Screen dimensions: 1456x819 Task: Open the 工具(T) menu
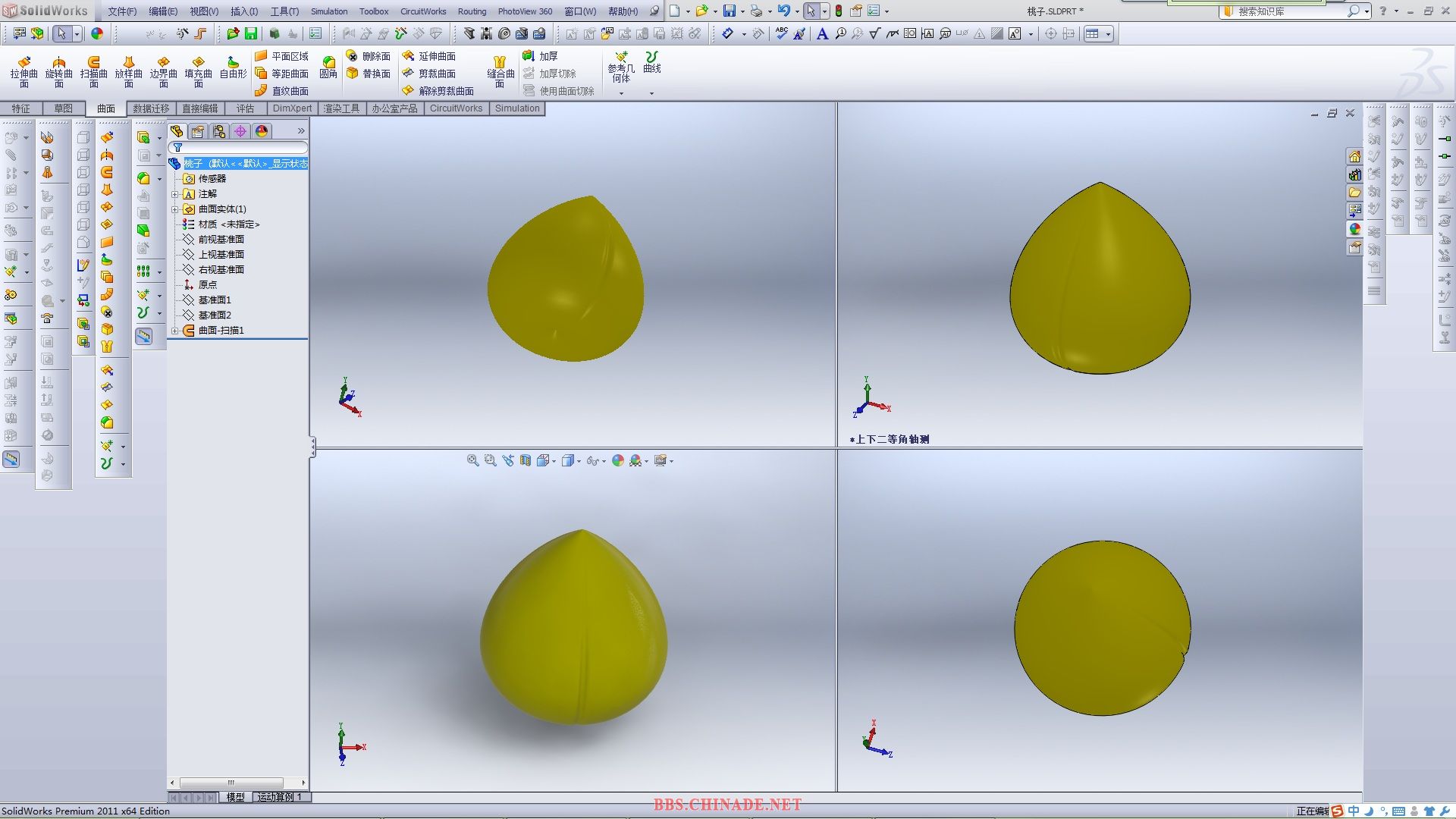coord(284,11)
